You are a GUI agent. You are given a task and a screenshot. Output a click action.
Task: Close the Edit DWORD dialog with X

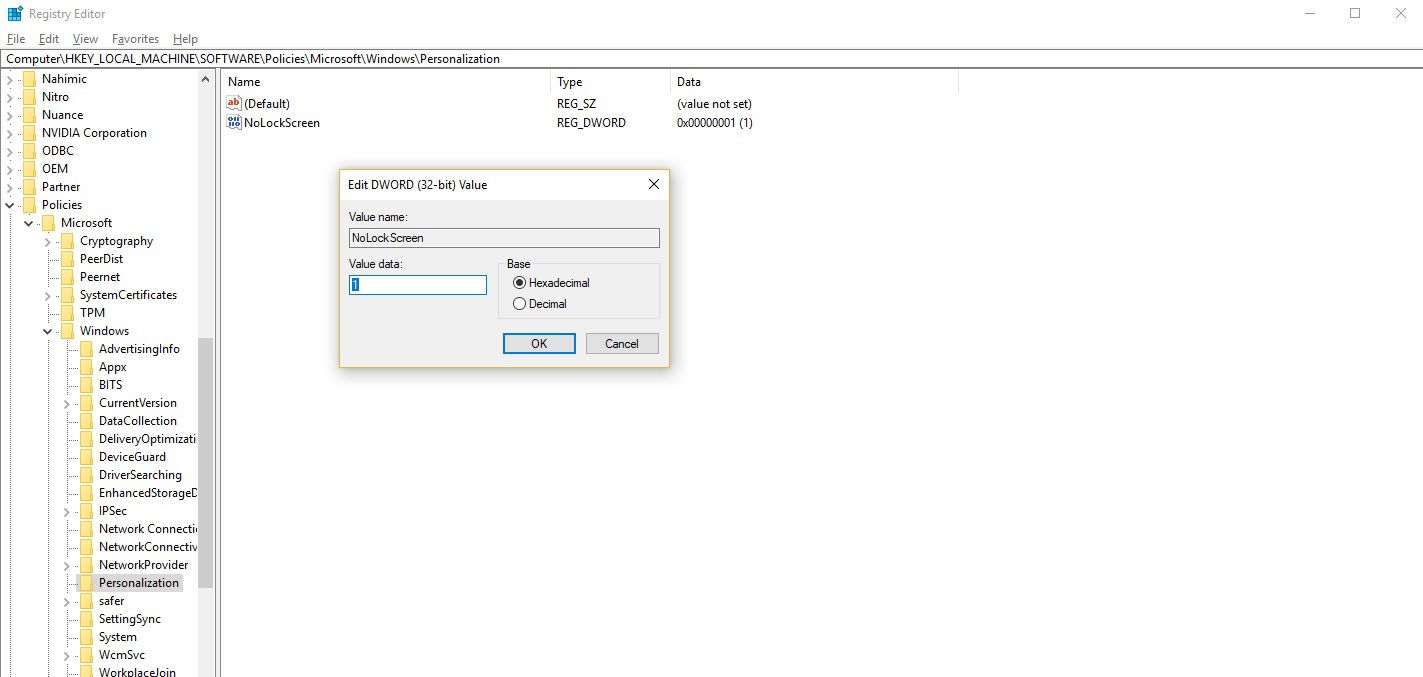653,185
